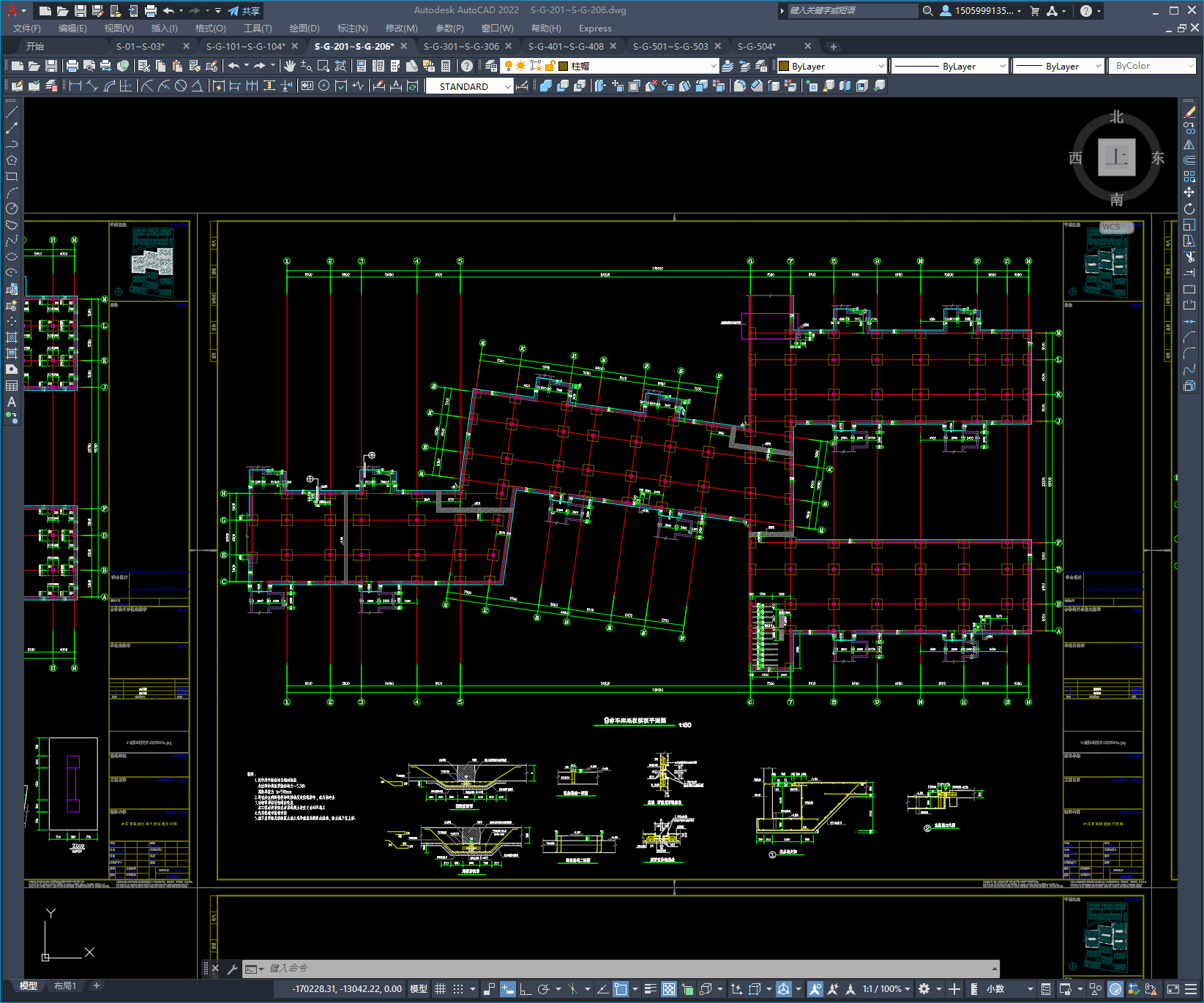Toggle polar tracking in status bar
The width and height of the screenshot is (1204, 1003).
click(x=543, y=989)
